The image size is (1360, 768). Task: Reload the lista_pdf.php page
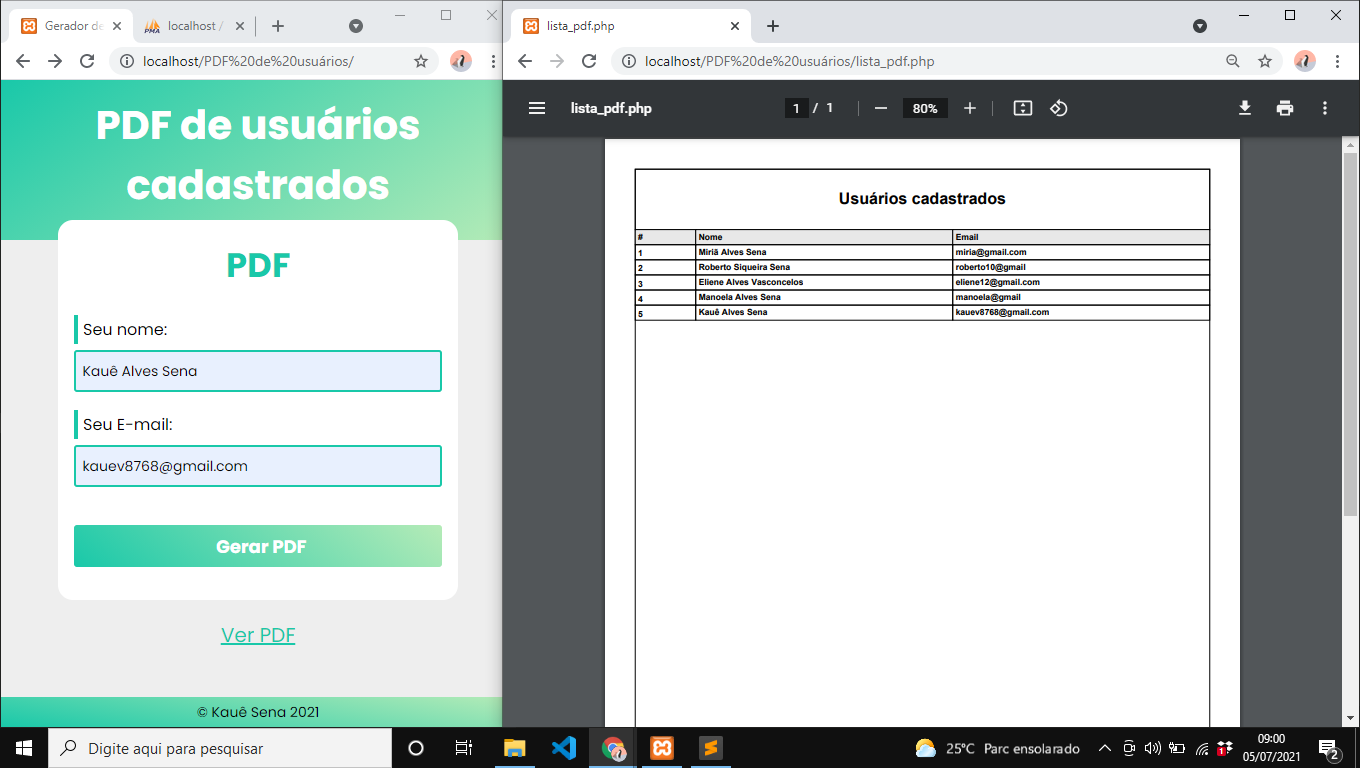point(587,61)
